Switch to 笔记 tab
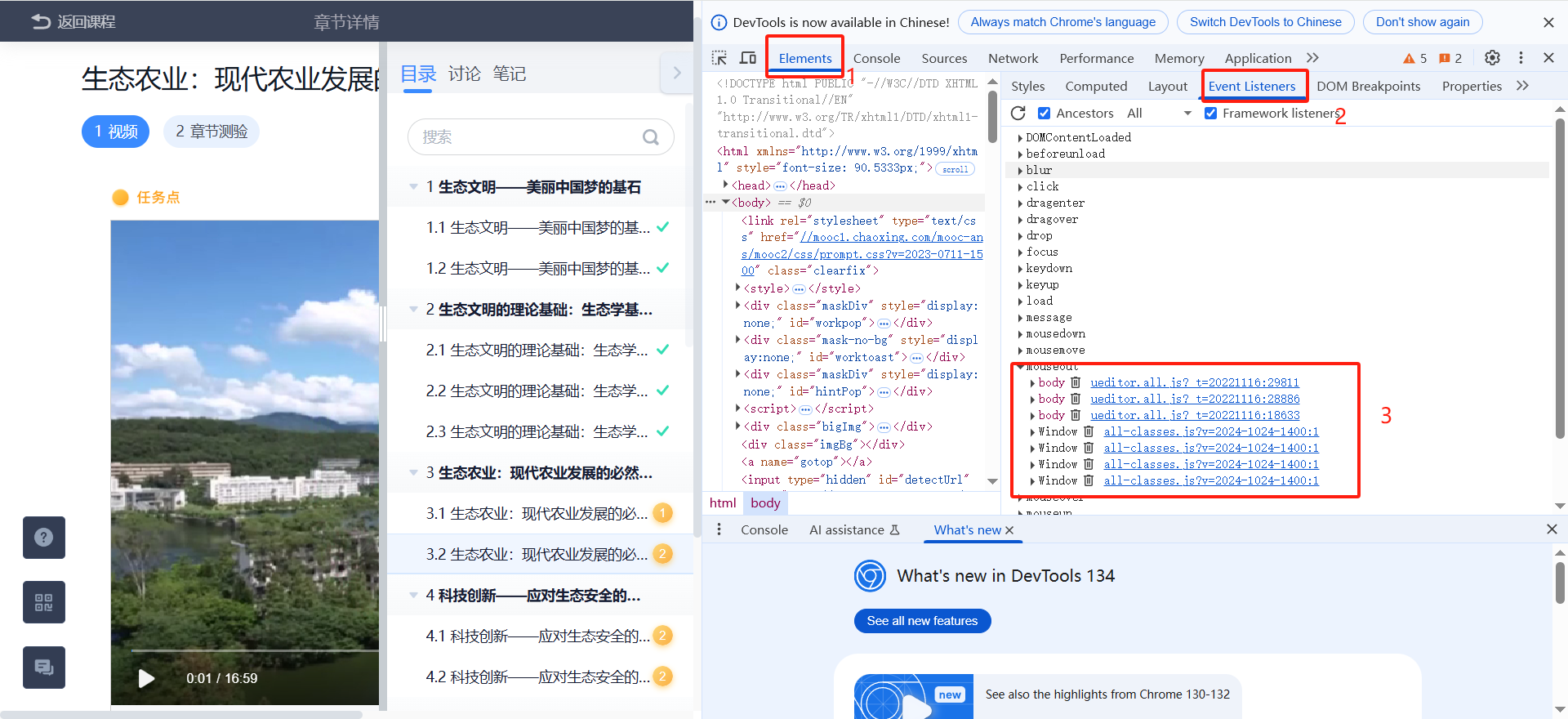Screen dimensions: 1568x719 point(509,74)
